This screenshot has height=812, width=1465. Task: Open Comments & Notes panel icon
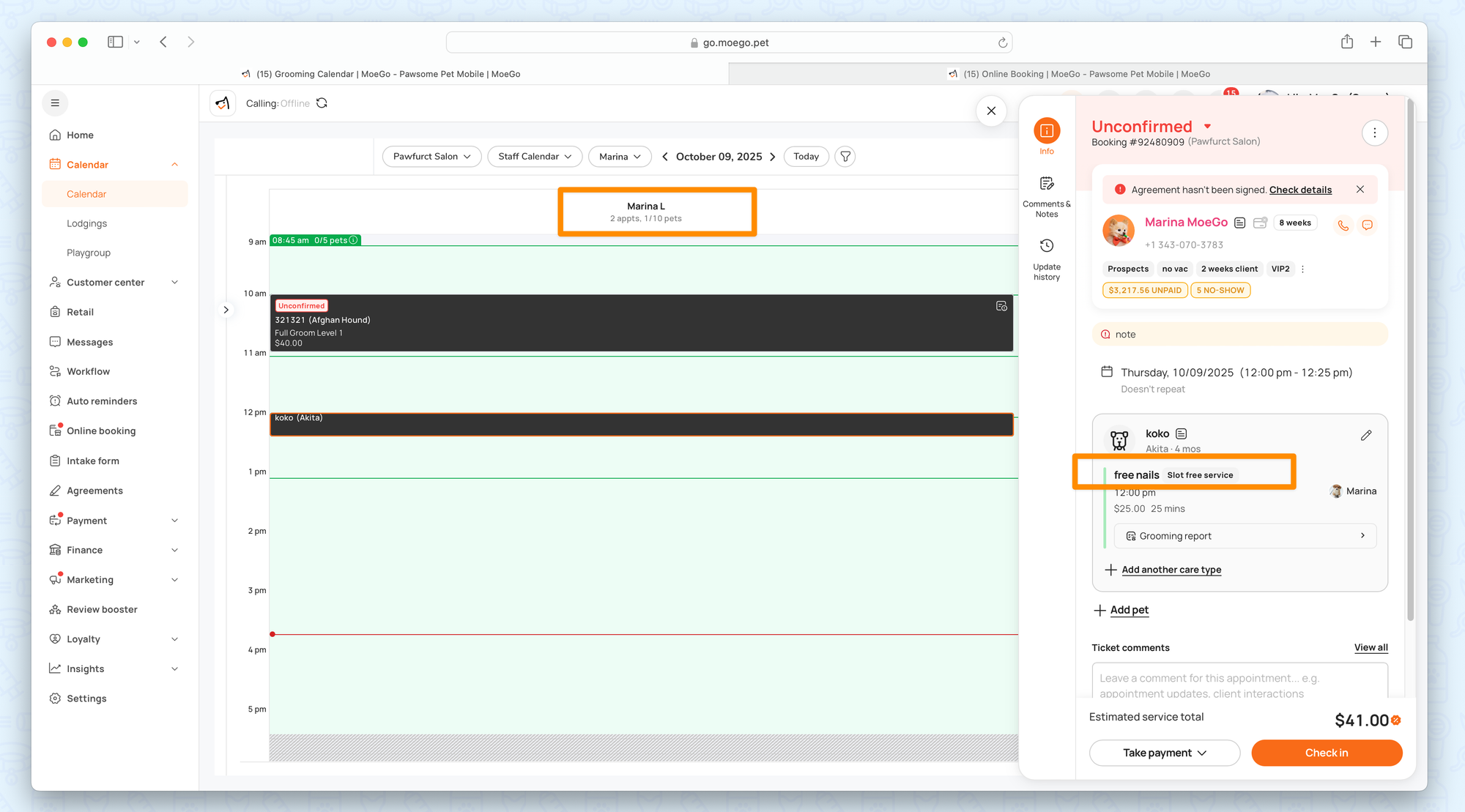tap(1046, 185)
